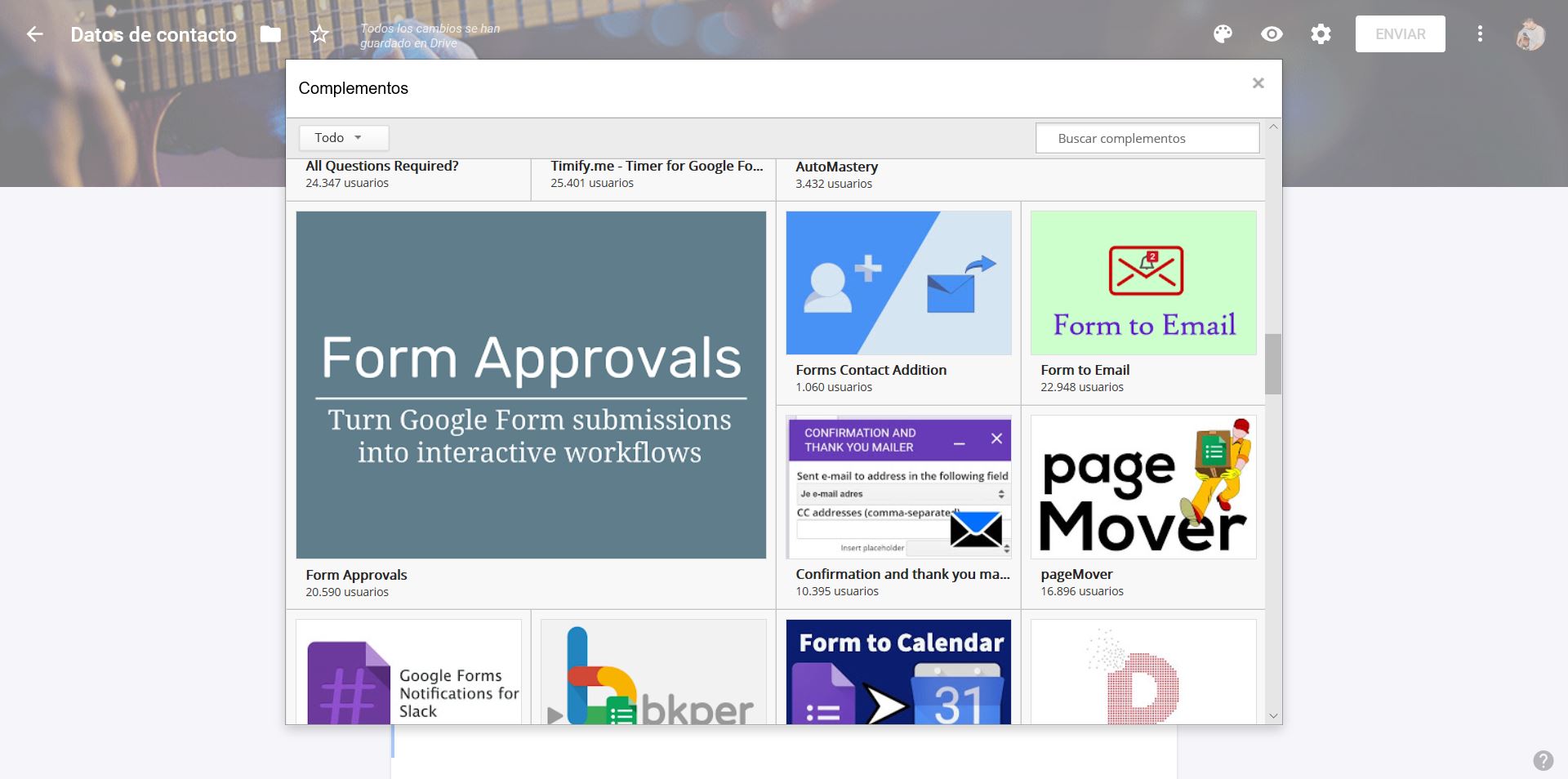Click the user account avatar
Screen dimensions: 1568x779
(1530, 35)
